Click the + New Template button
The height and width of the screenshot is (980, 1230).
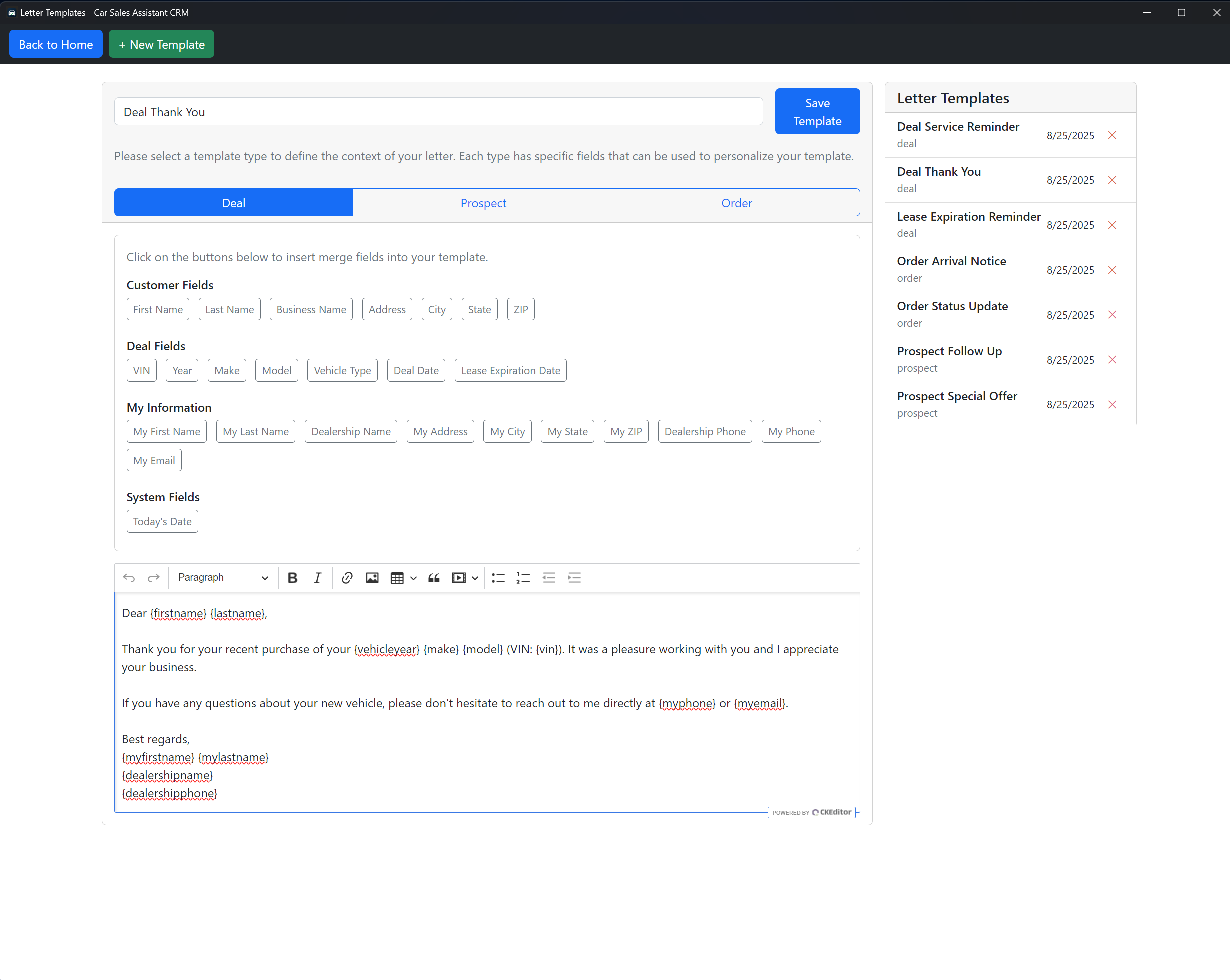(x=161, y=44)
